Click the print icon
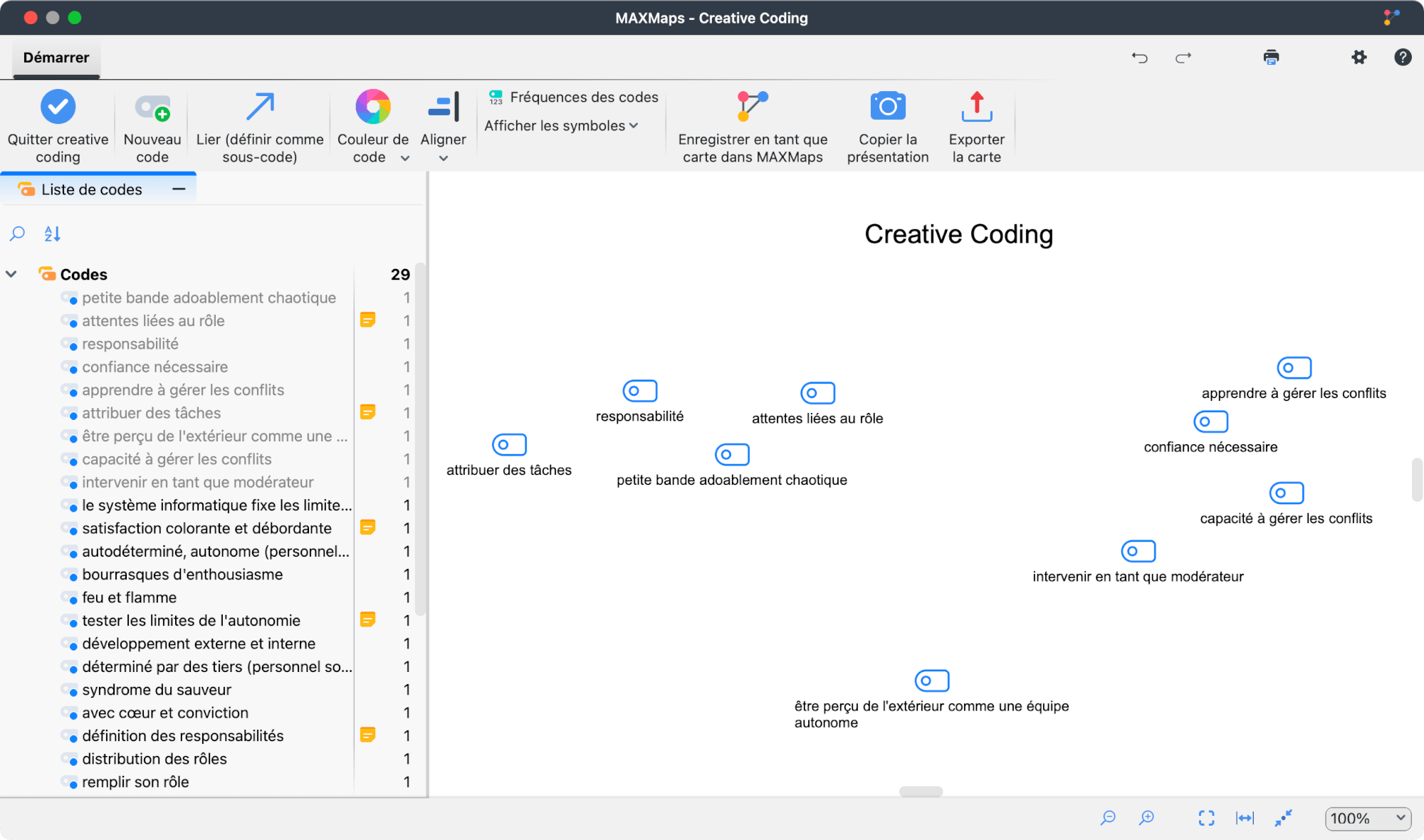 1271,58
